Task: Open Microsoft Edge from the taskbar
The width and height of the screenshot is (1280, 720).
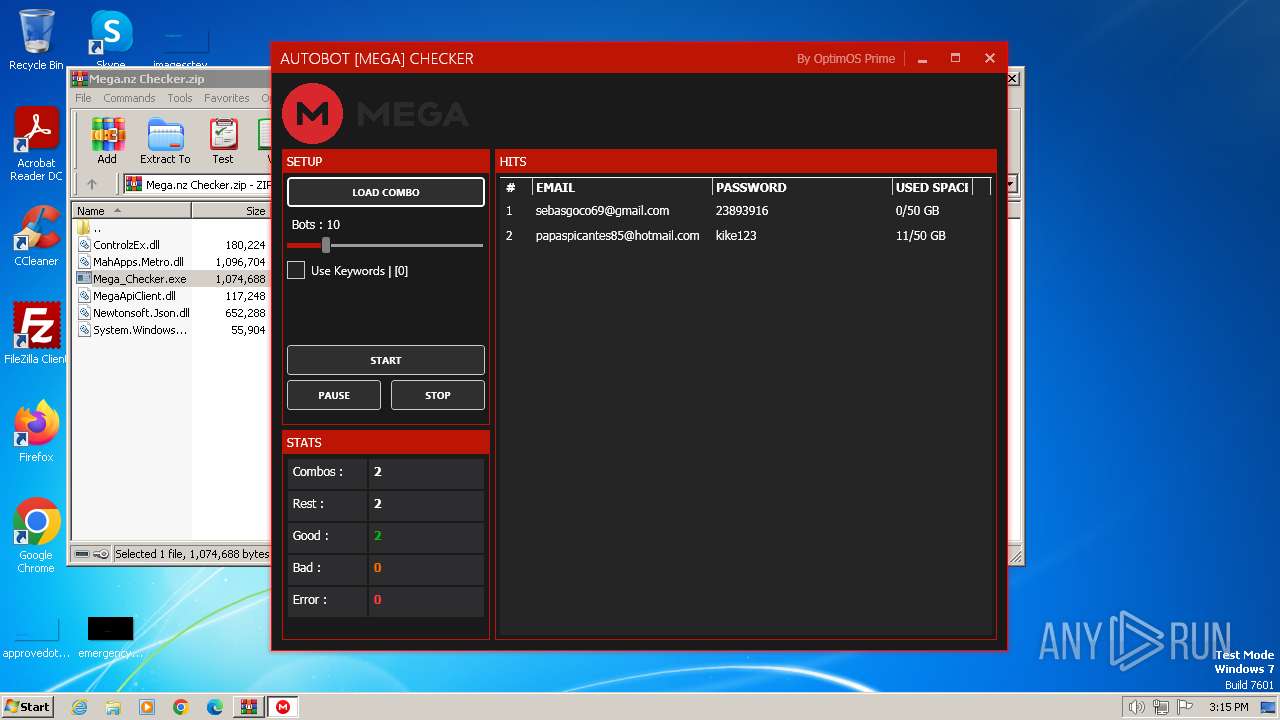Action: point(215,707)
